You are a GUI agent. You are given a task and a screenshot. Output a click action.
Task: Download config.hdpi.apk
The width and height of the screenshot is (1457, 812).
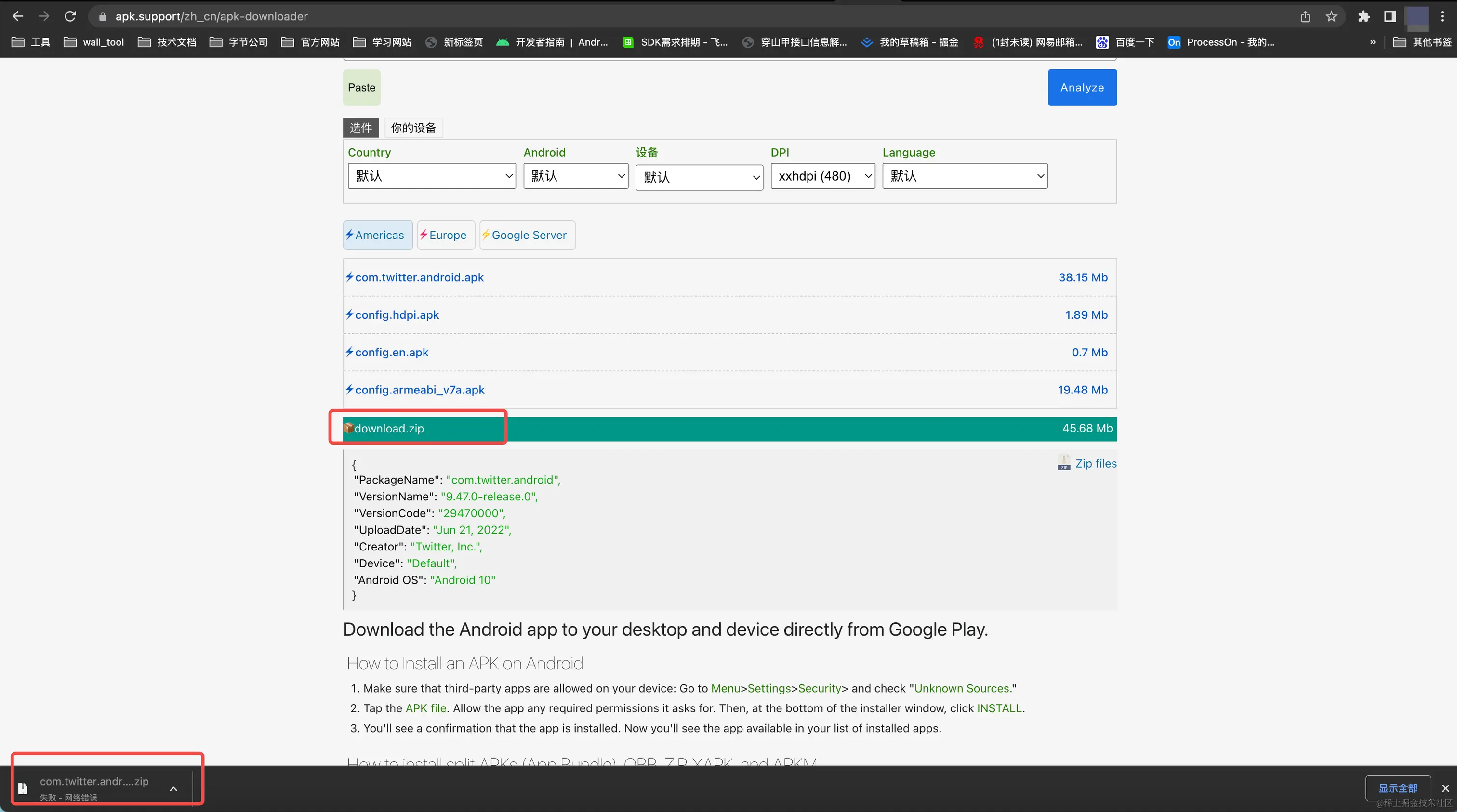tap(397, 315)
